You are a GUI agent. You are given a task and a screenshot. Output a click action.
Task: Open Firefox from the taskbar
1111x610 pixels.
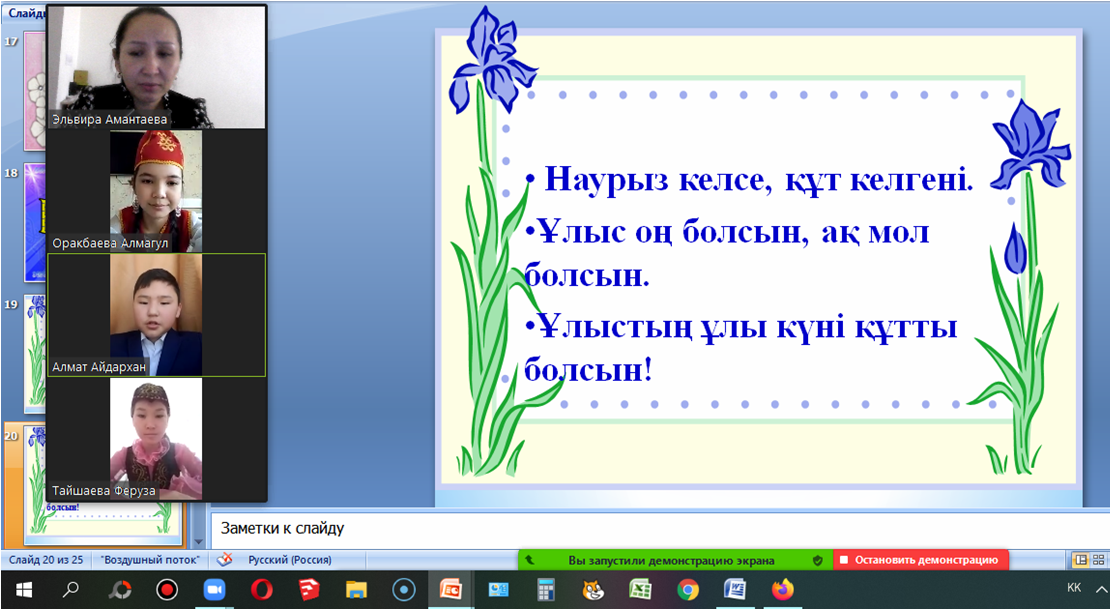[782, 590]
